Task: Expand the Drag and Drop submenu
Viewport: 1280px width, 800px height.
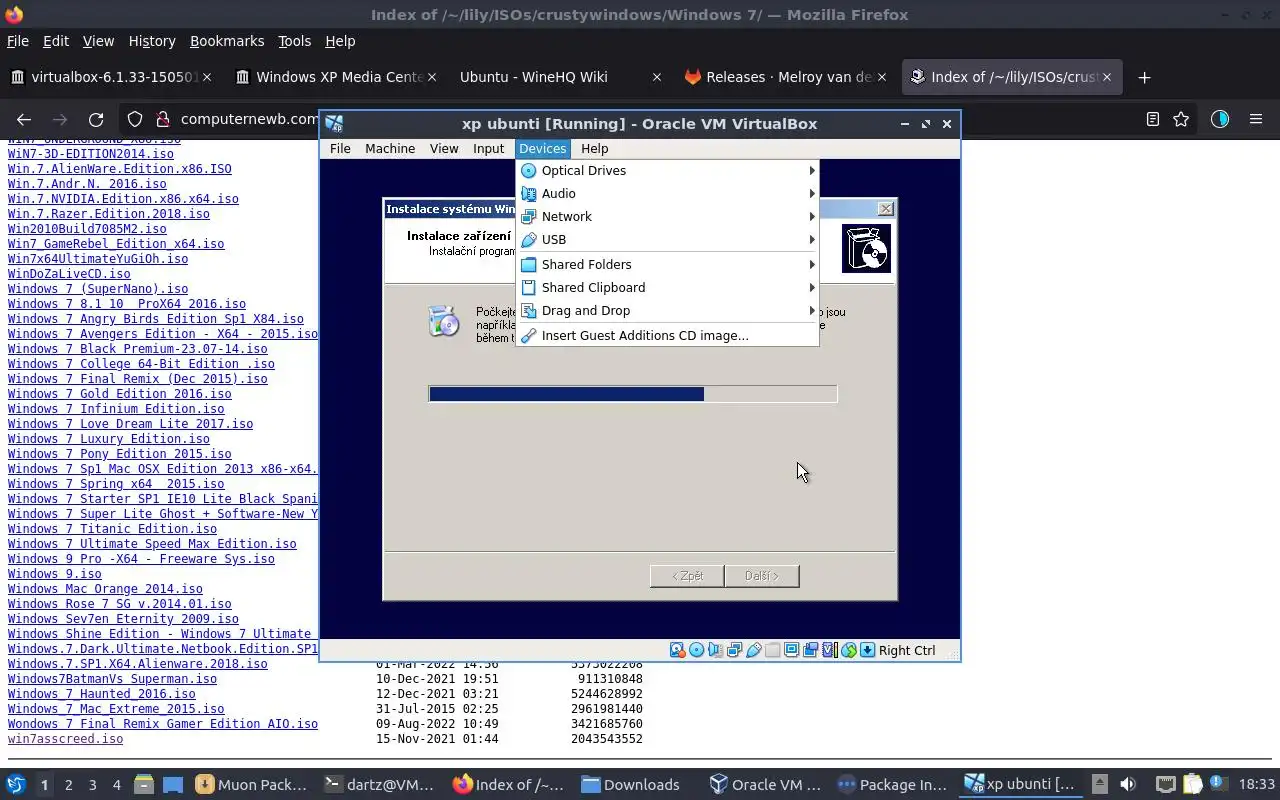Action: point(667,310)
